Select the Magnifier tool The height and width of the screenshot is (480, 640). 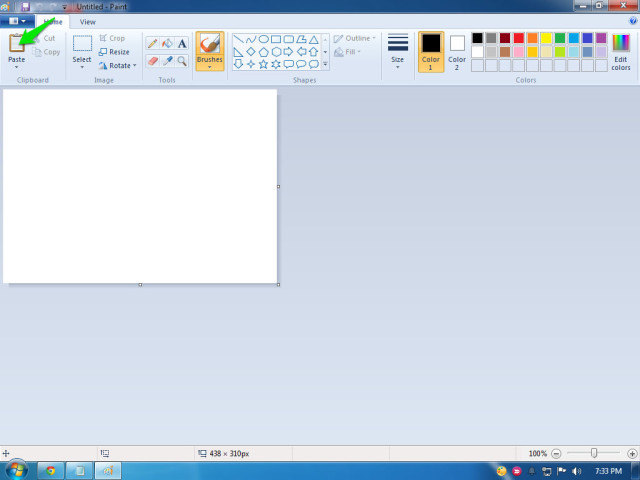182,61
